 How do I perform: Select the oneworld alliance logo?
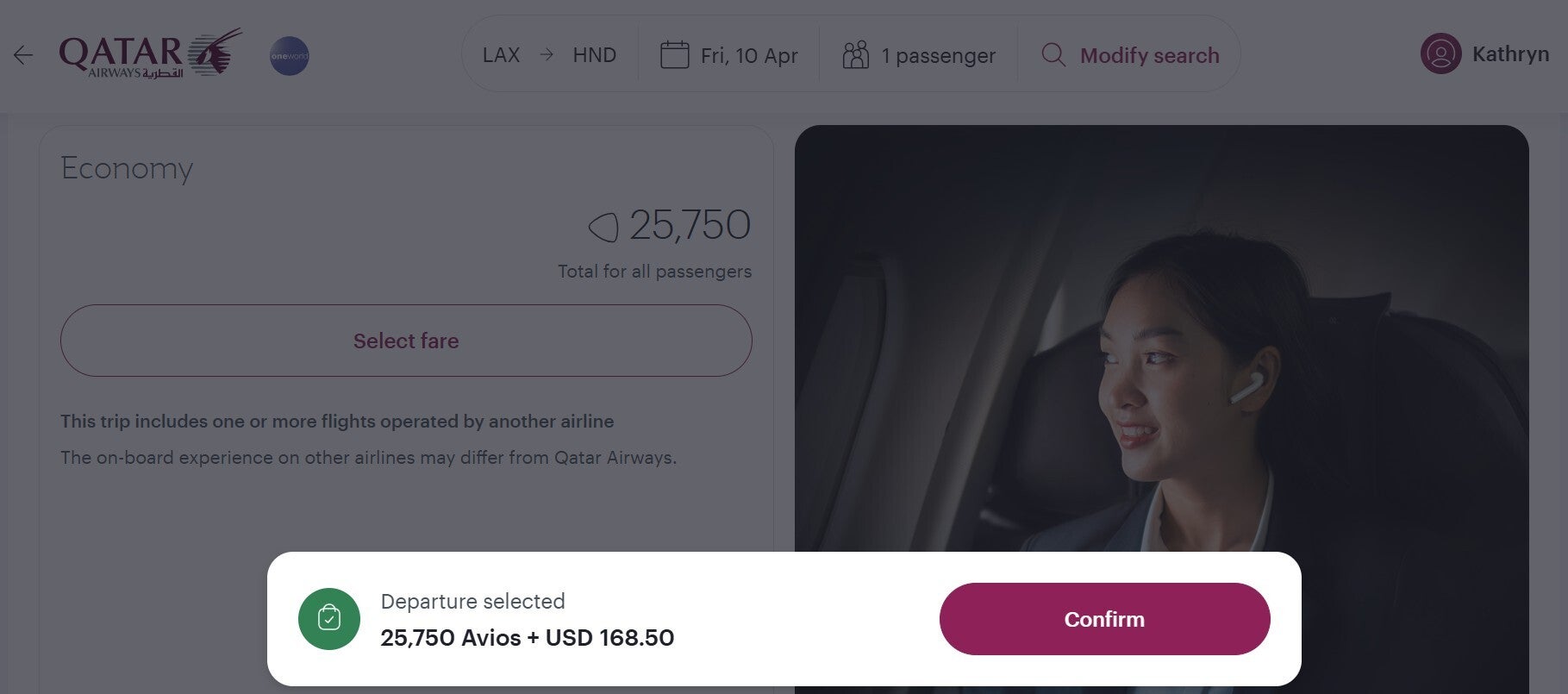coord(290,54)
